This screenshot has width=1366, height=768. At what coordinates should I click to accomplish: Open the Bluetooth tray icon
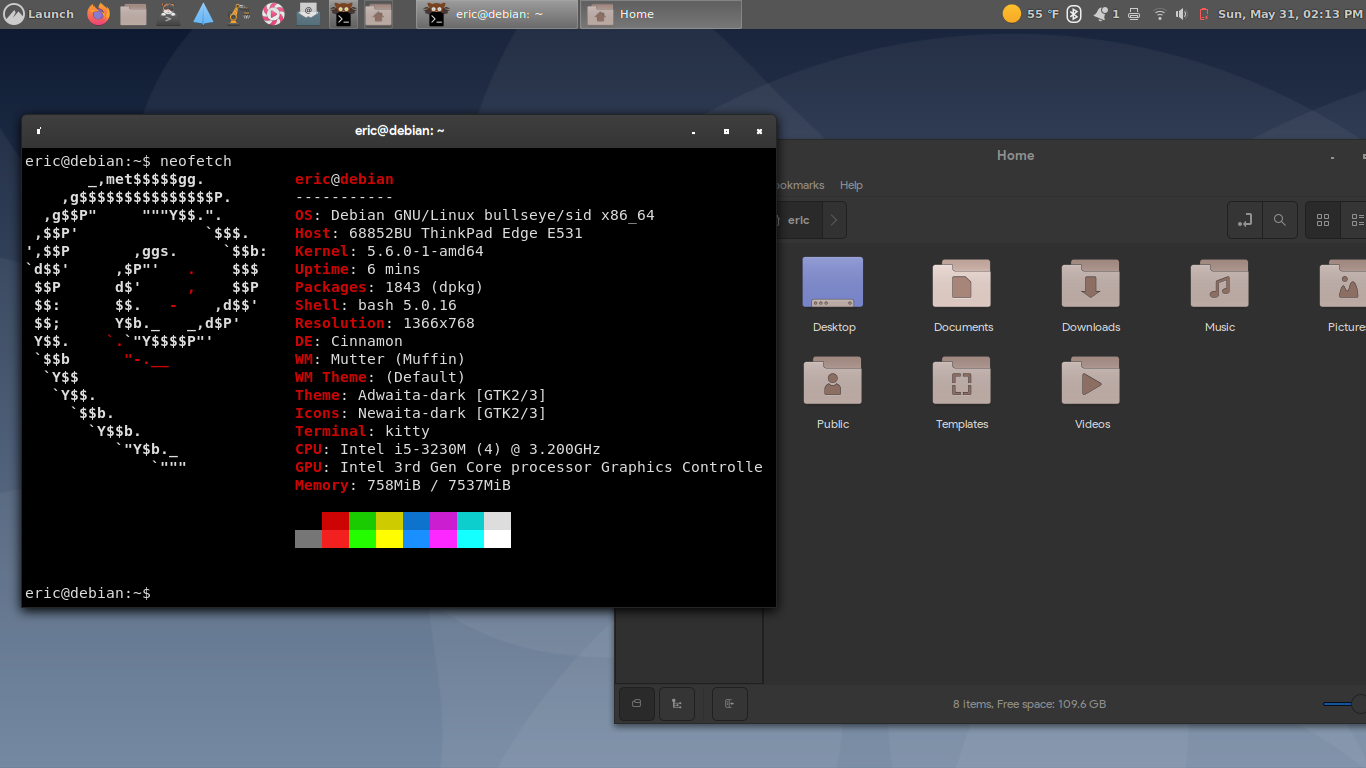click(1074, 14)
